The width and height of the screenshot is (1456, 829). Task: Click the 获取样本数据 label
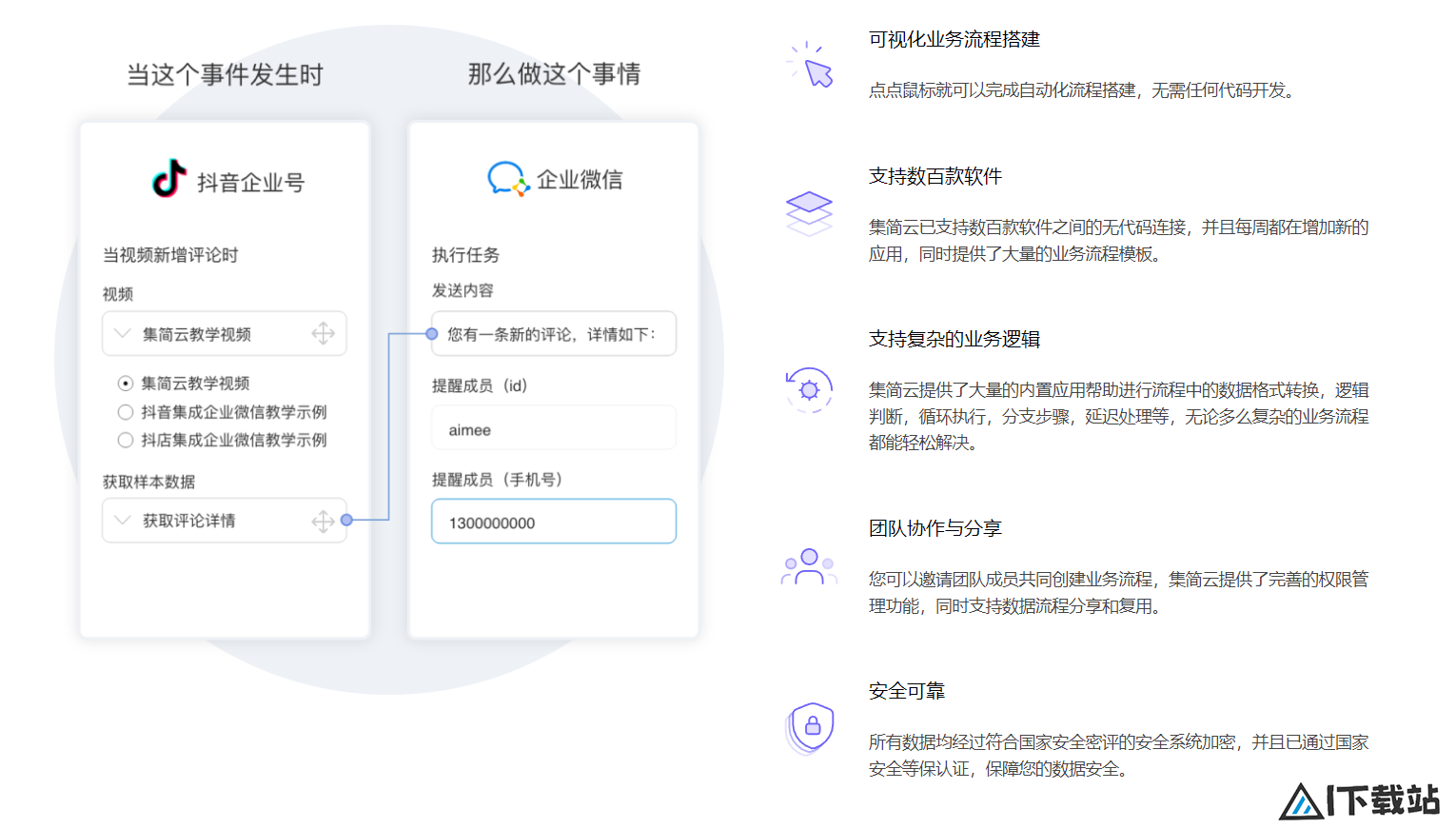[148, 482]
